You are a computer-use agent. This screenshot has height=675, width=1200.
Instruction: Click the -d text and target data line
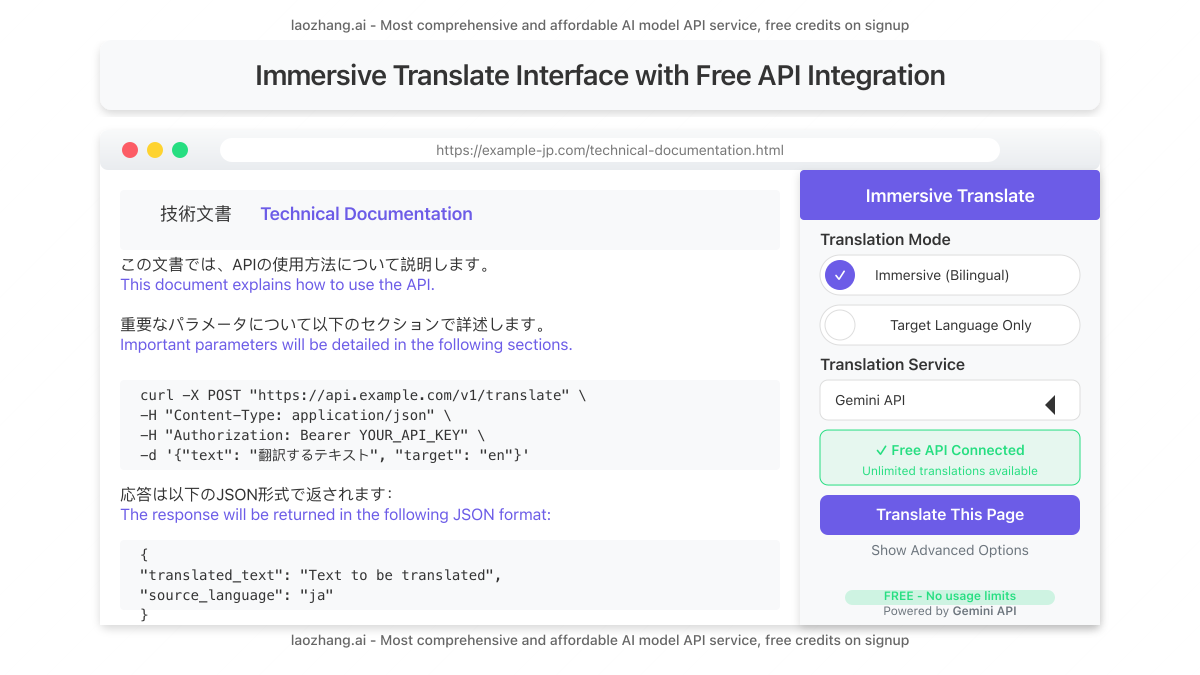(334, 455)
